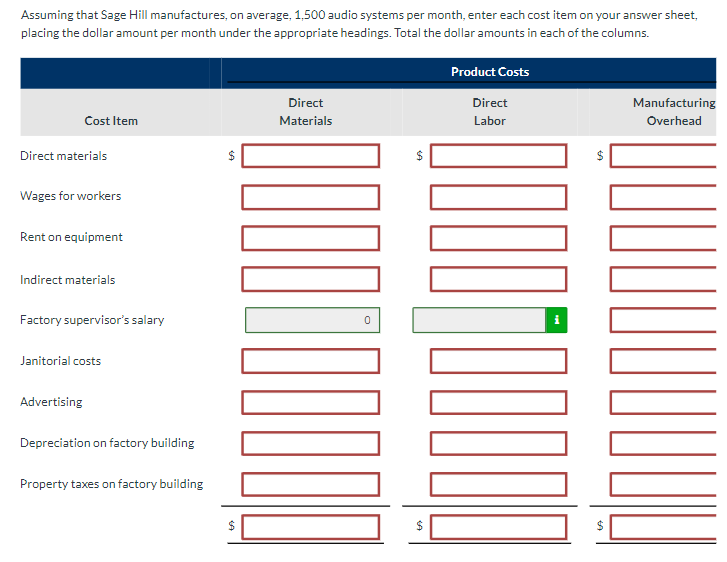The height and width of the screenshot is (562, 727).
Task: Click Manufacturing Overhead field for Direct materials row
Action: (x=663, y=156)
